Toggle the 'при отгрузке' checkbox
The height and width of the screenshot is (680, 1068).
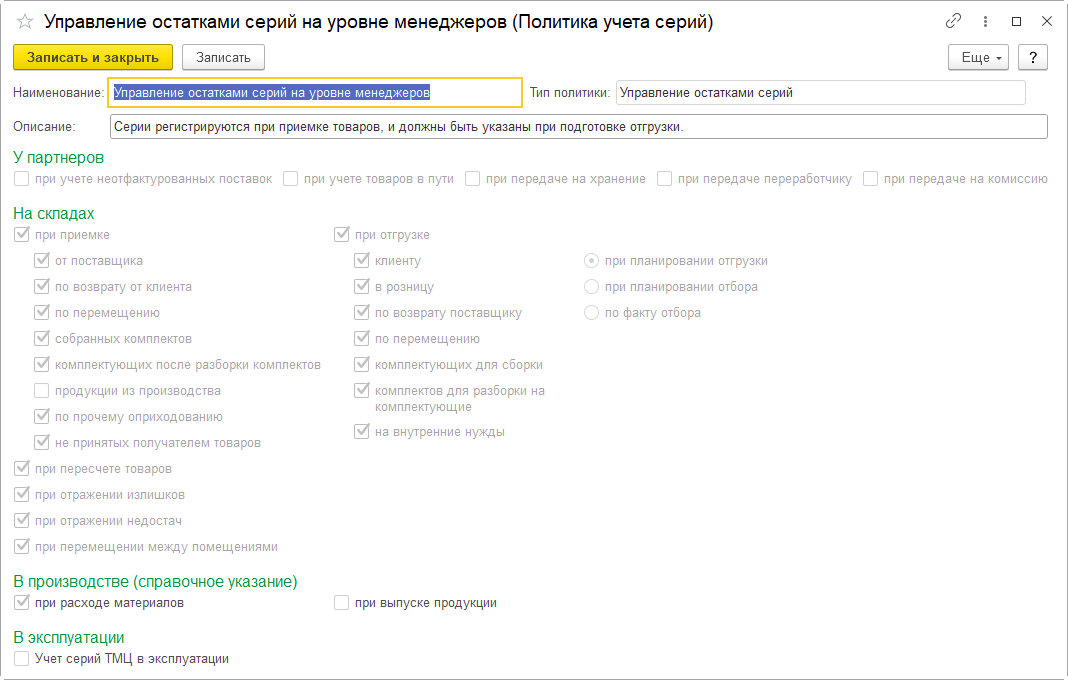click(342, 234)
